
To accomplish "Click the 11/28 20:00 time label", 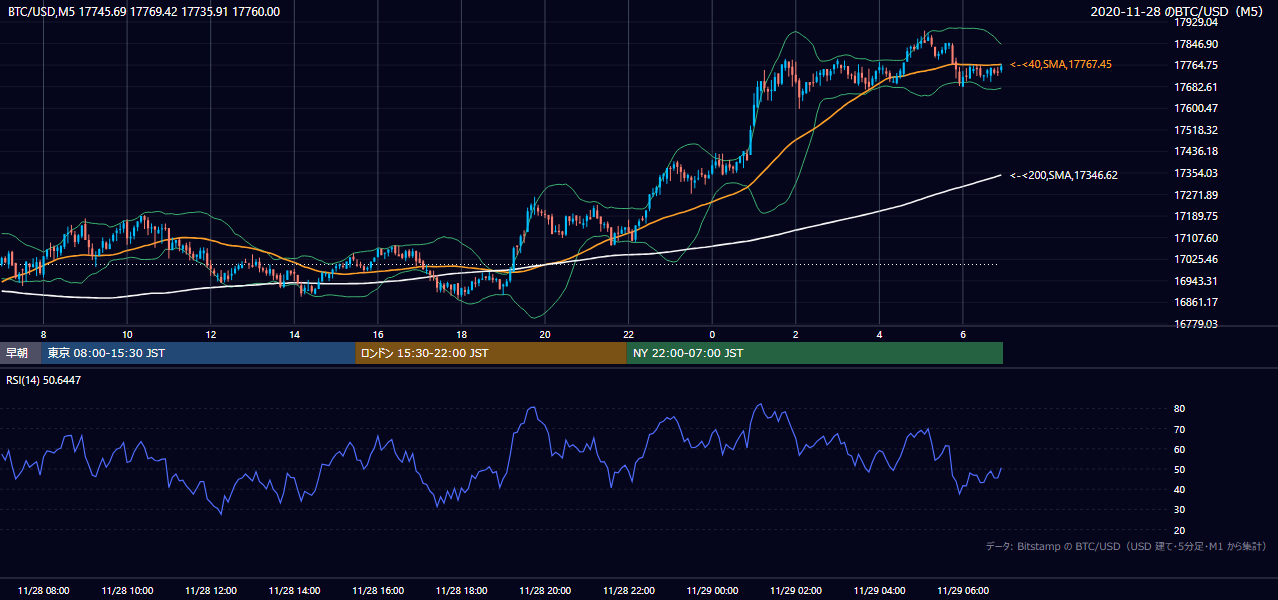I will [x=545, y=591].
